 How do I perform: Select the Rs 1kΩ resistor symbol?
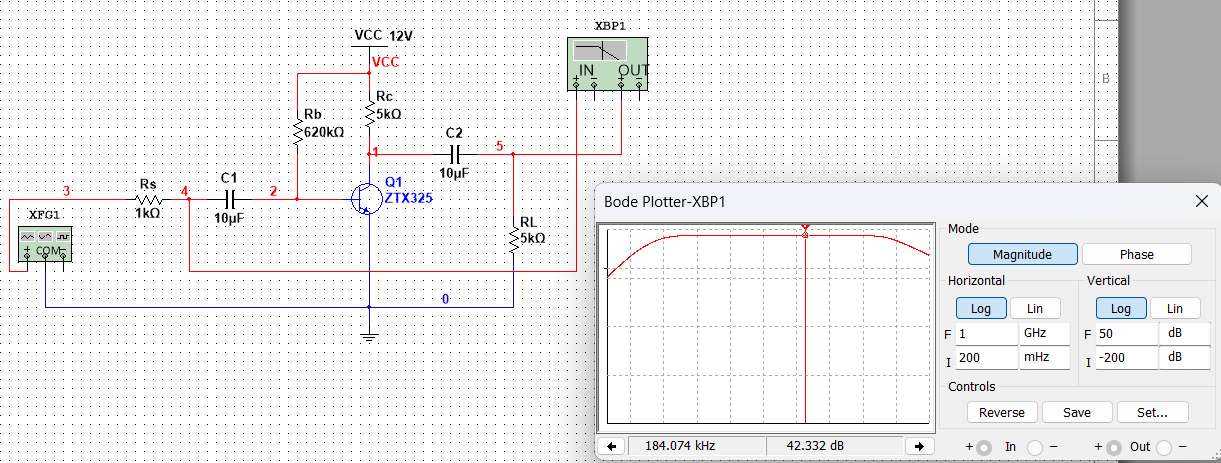coord(148,199)
